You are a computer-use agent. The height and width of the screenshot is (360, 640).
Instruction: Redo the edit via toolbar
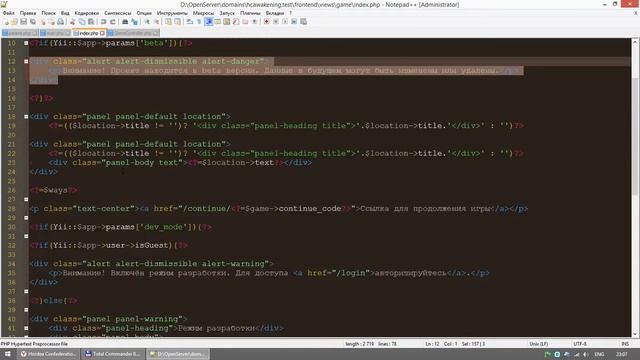[x=113, y=22]
